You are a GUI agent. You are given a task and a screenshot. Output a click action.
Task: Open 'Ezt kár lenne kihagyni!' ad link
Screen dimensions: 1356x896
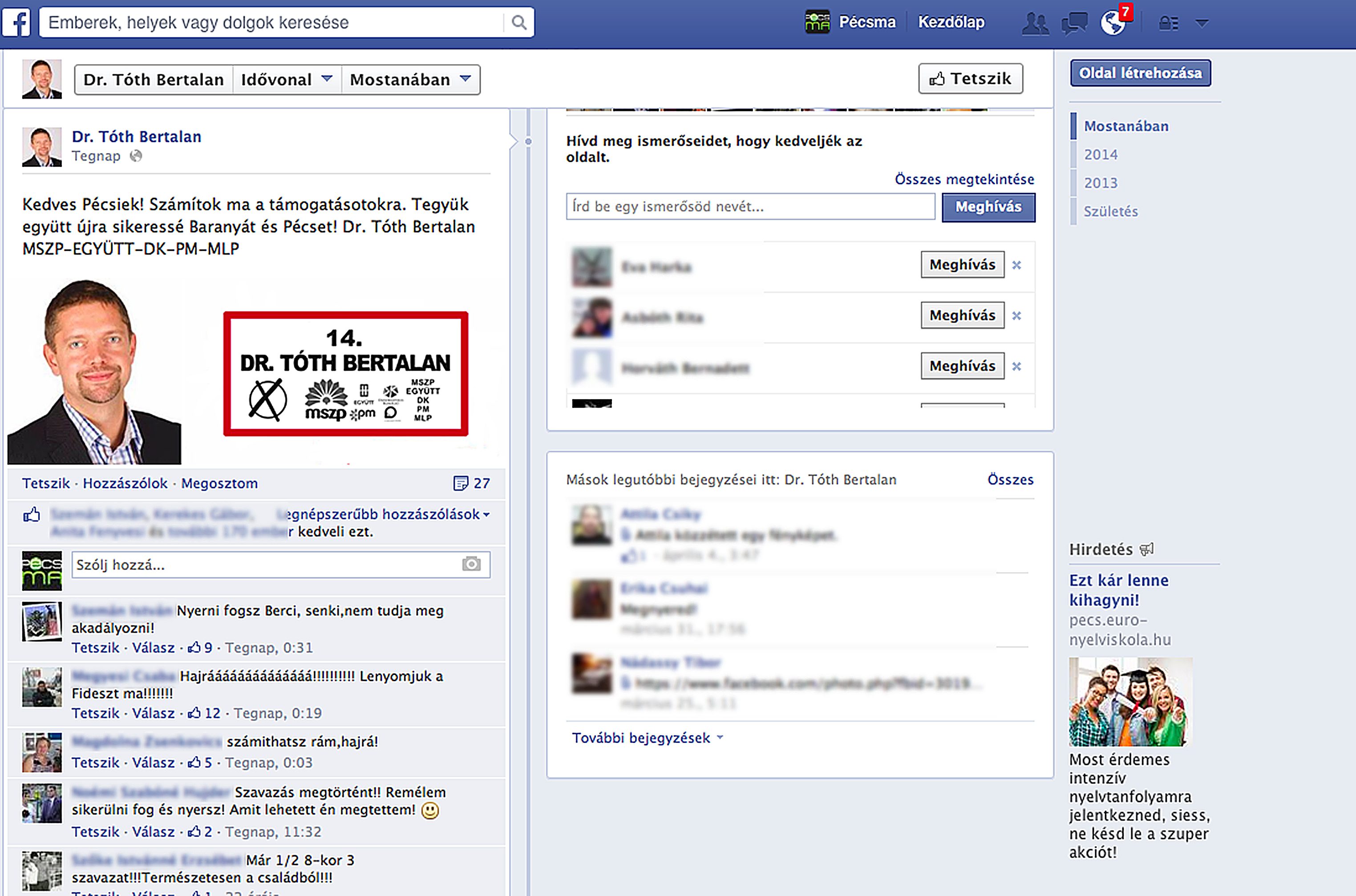[1119, 590]
